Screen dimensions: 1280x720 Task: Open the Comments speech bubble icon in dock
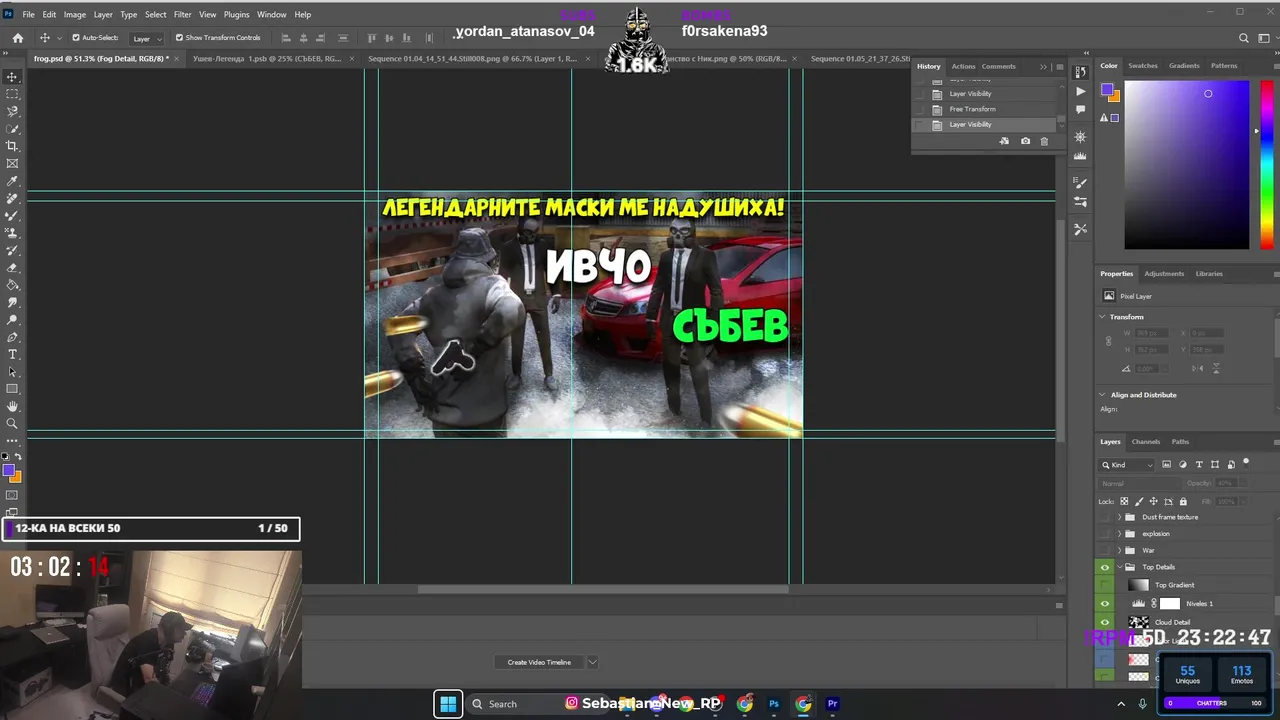(1080, 109)
